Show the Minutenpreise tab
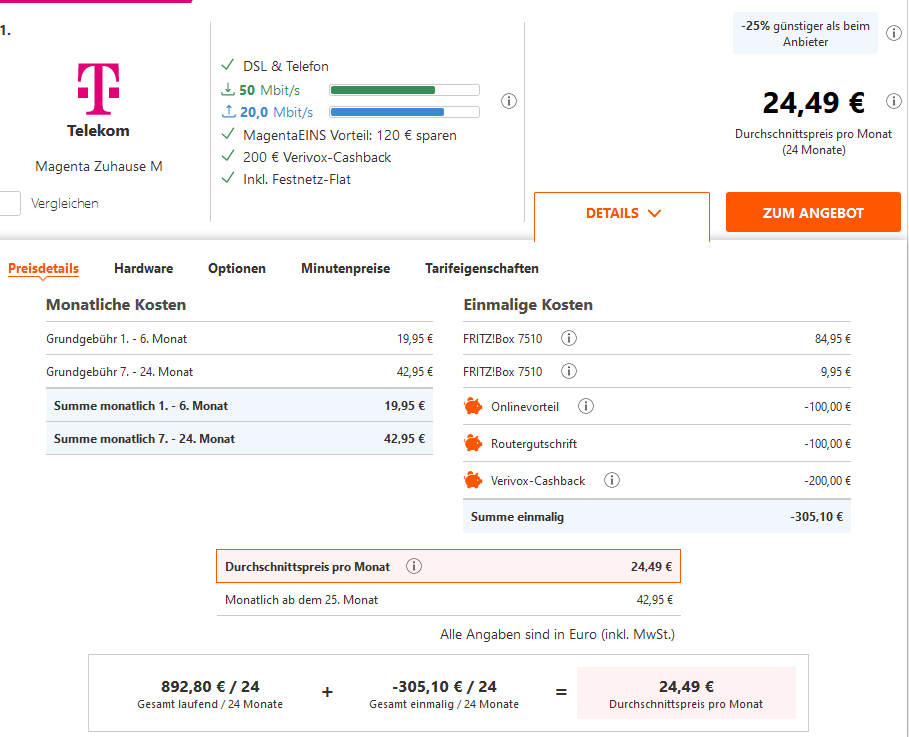909x737 pixels. click(x=346, y=268)
